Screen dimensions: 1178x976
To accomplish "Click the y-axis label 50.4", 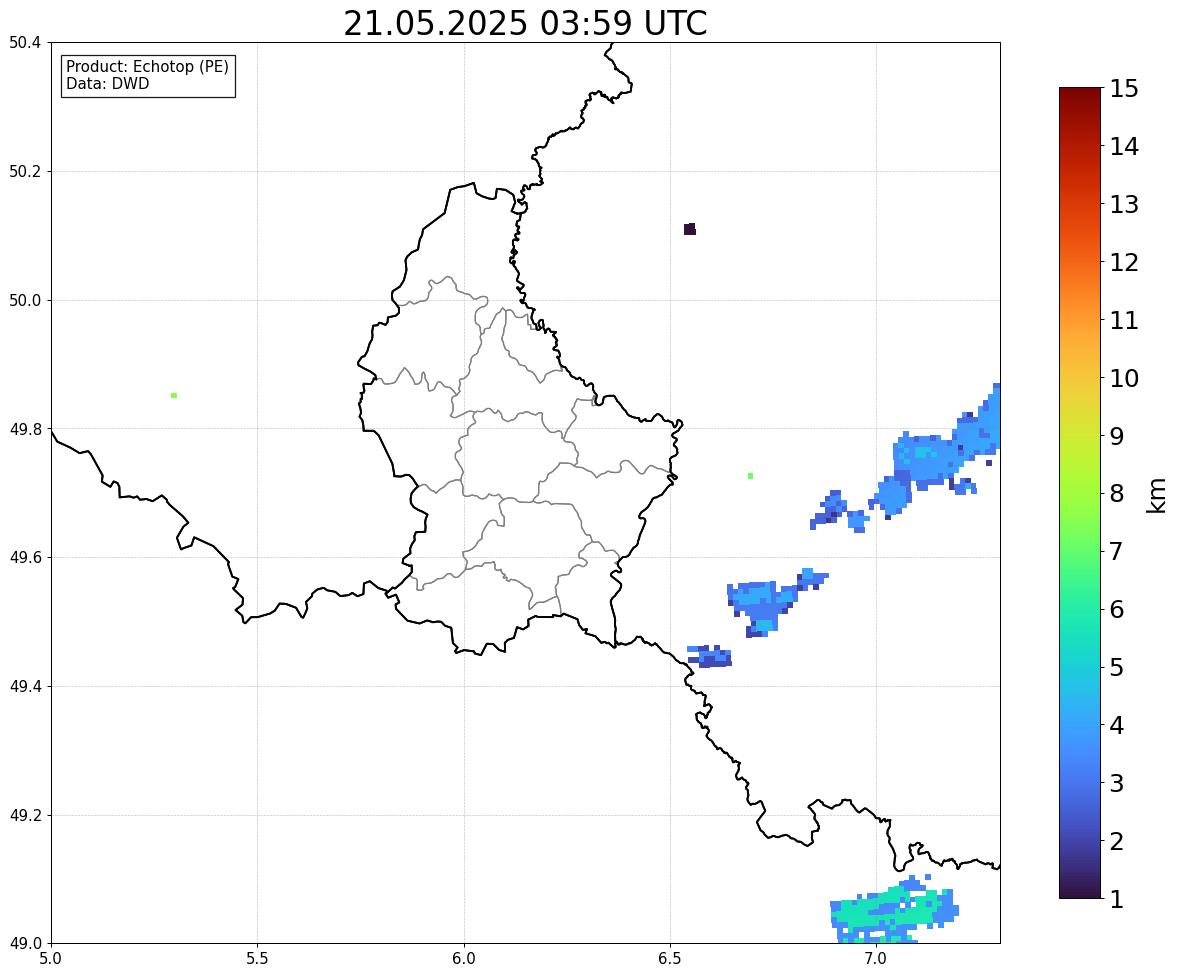I will point(25,43).
